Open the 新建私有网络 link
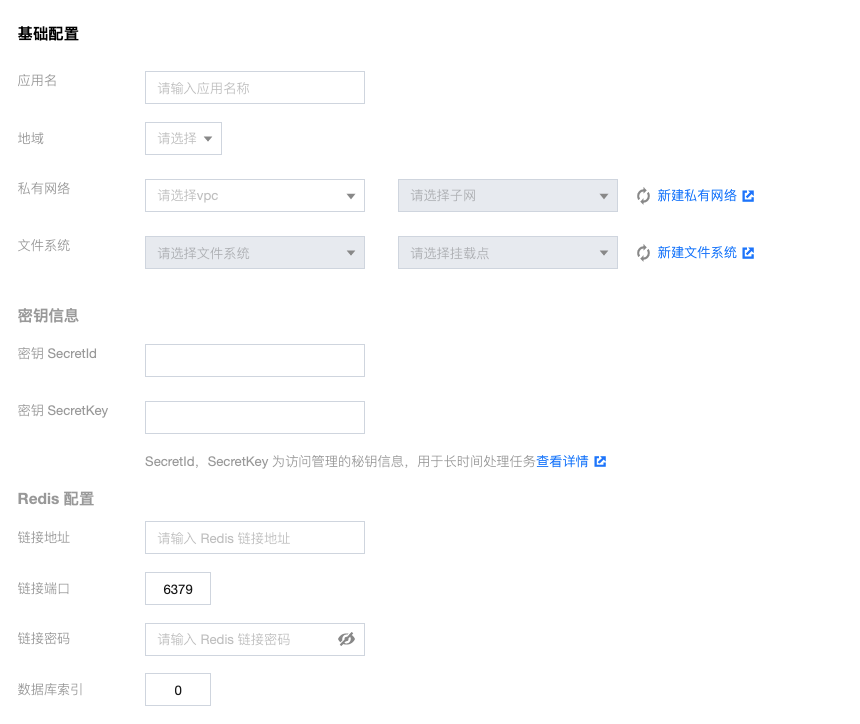This screenshot has width=860, height=724. pyautogui.click(x=697, y=196)
